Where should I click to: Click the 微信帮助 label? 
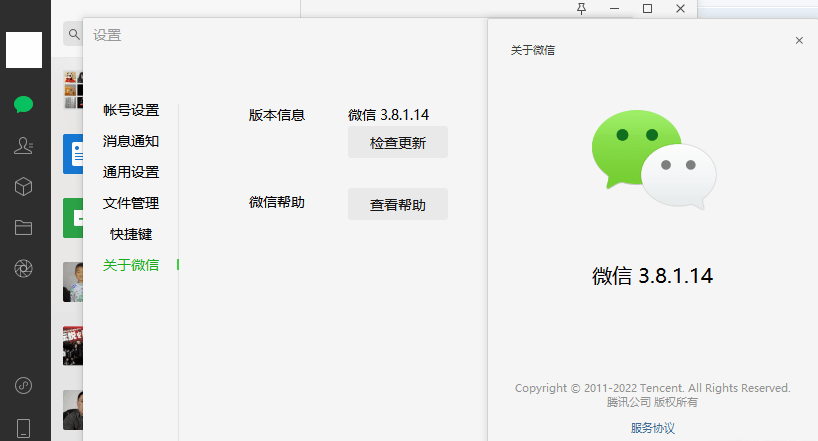(277, 202)
